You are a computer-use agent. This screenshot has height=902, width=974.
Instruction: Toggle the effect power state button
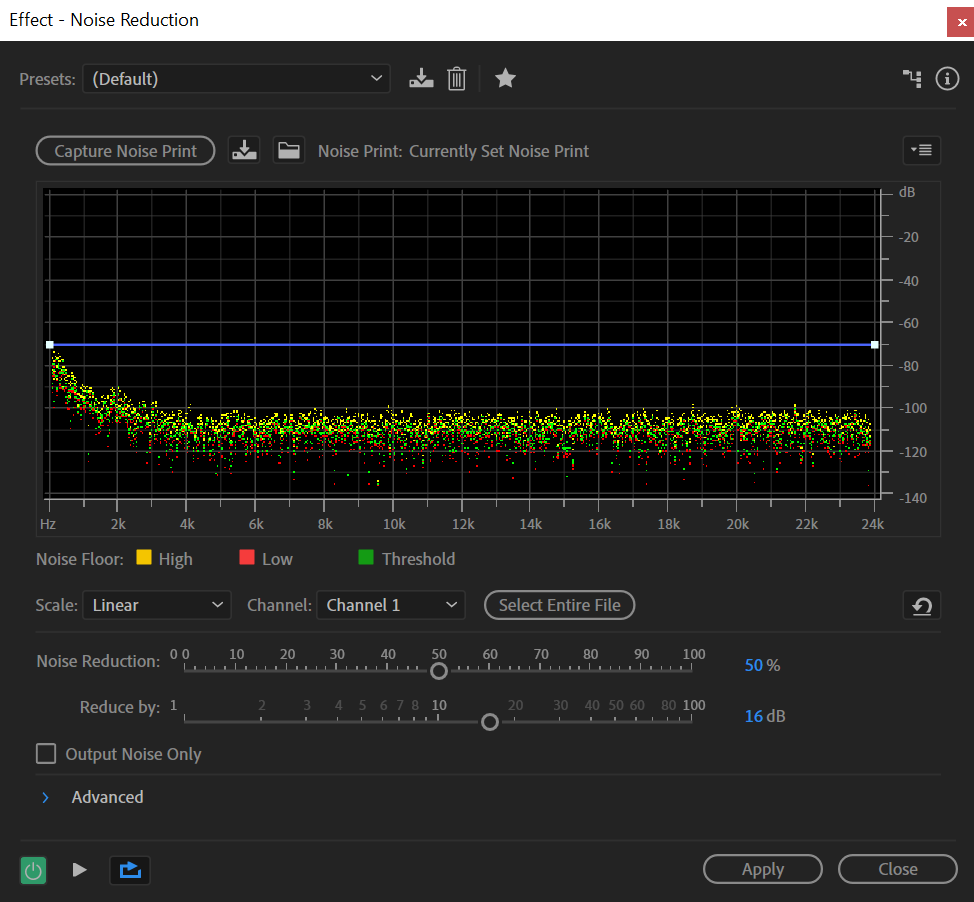[33, 870]
